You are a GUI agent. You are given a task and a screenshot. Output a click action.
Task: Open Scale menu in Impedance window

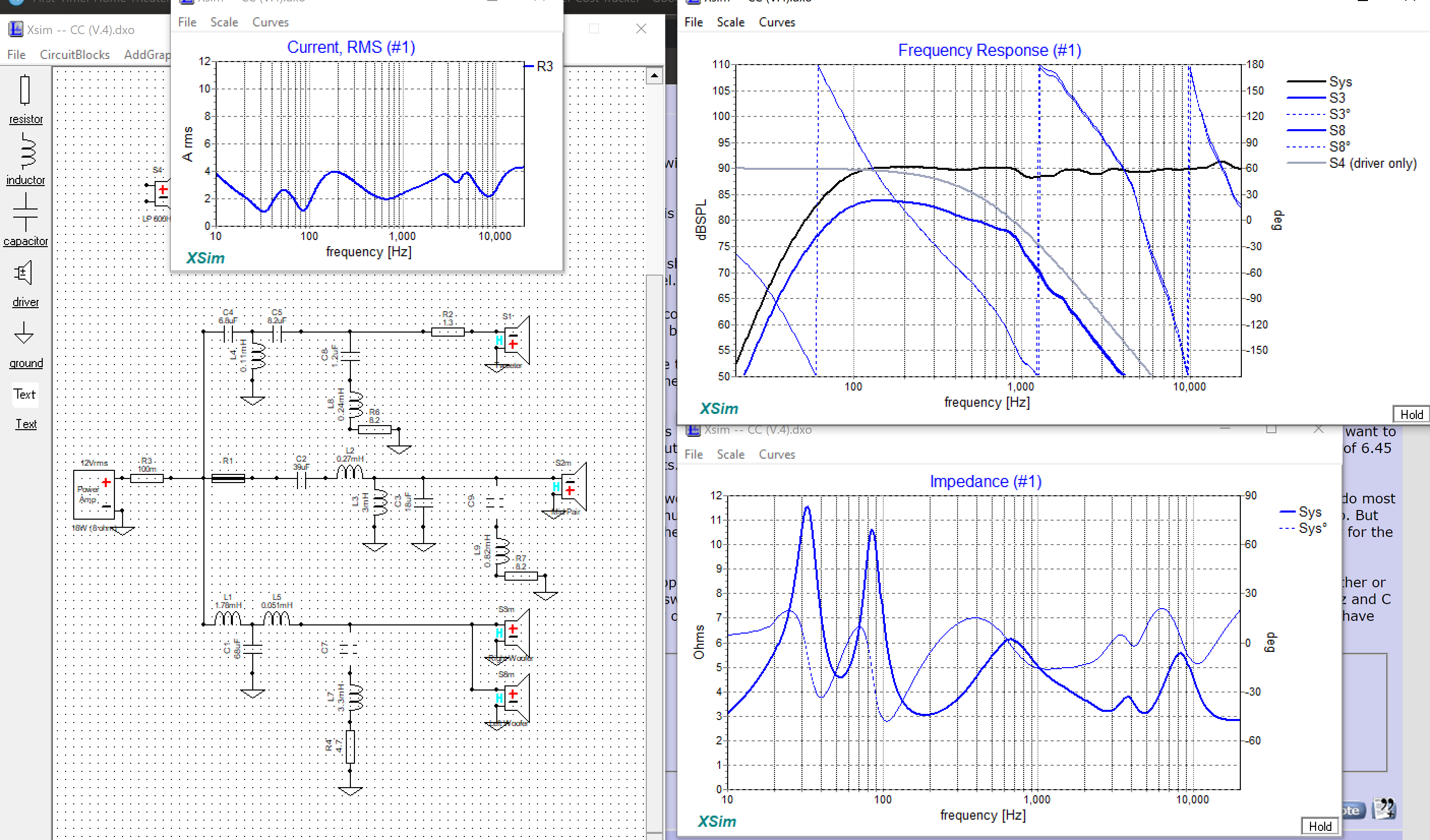point(730,454)
